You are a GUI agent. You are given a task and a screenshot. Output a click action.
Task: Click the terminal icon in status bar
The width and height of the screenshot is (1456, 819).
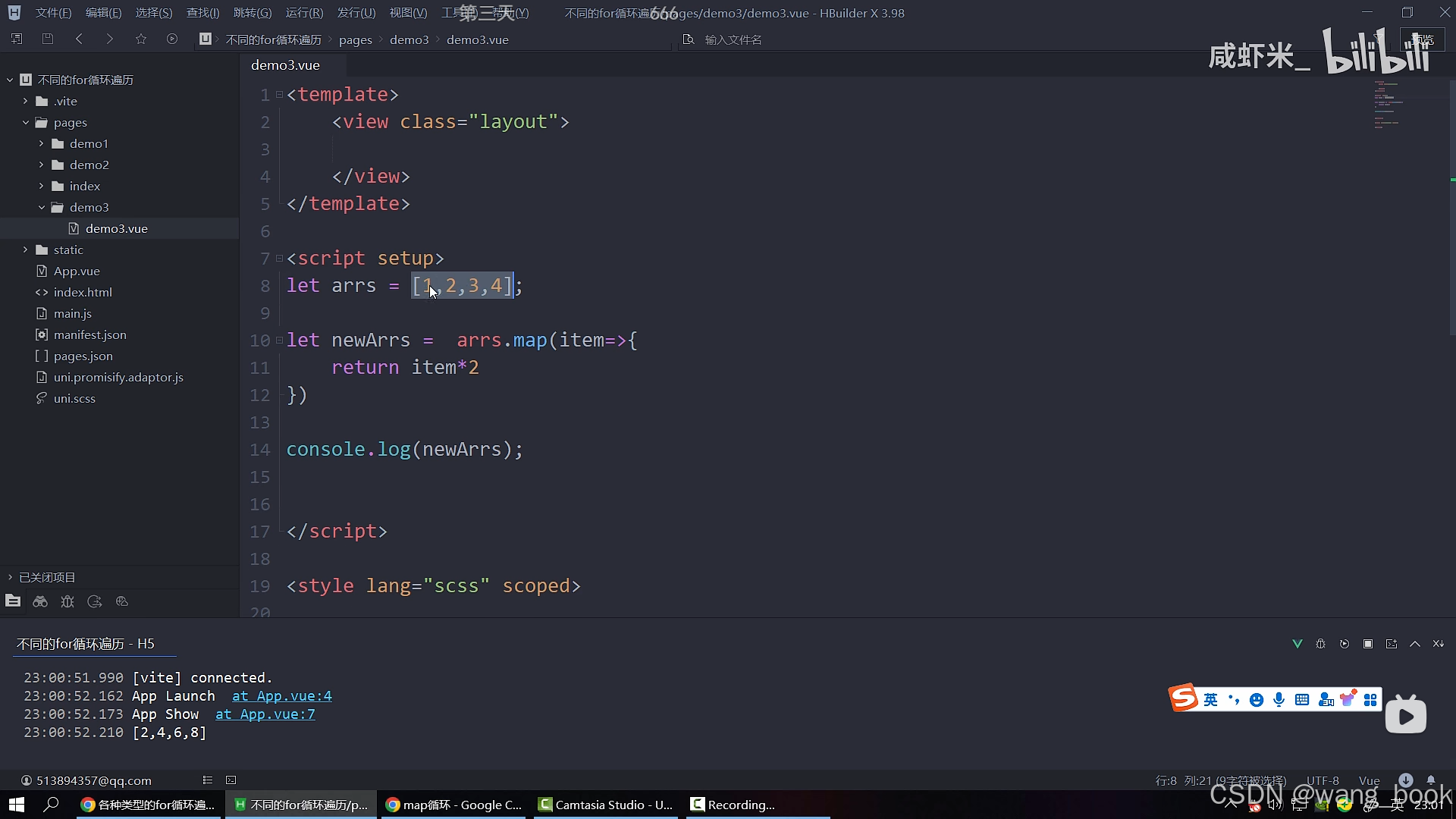pos(231,780)
